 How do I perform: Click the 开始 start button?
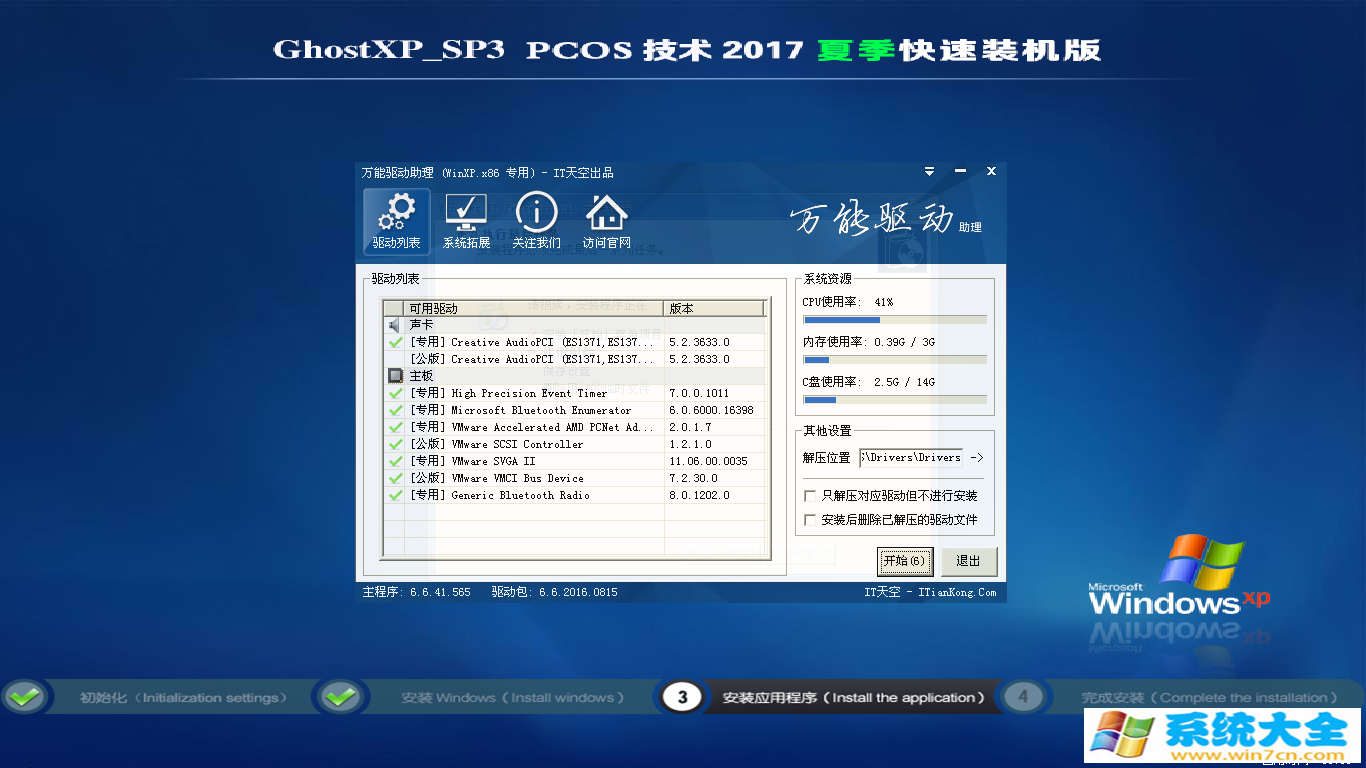[905, 561]
